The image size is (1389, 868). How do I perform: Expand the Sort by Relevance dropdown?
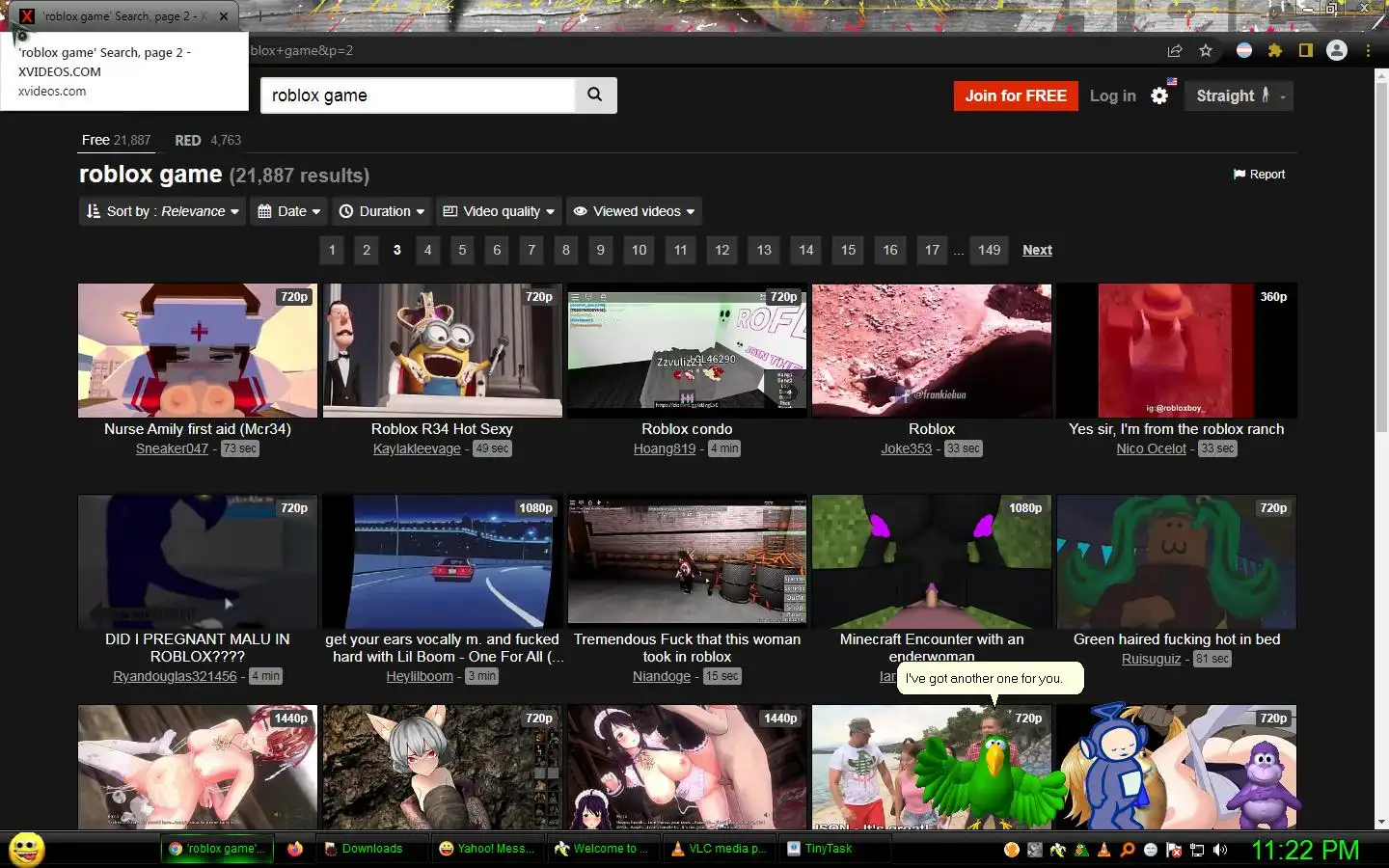click(162, 211)
